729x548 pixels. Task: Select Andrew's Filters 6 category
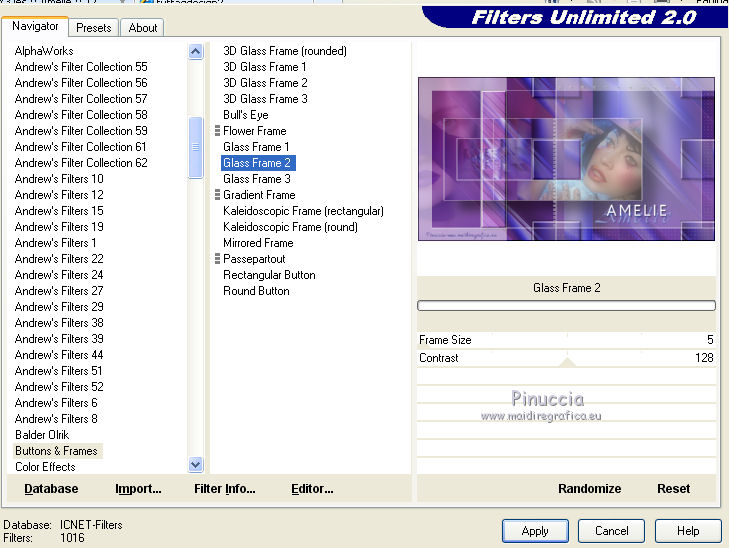click(56, 403)
